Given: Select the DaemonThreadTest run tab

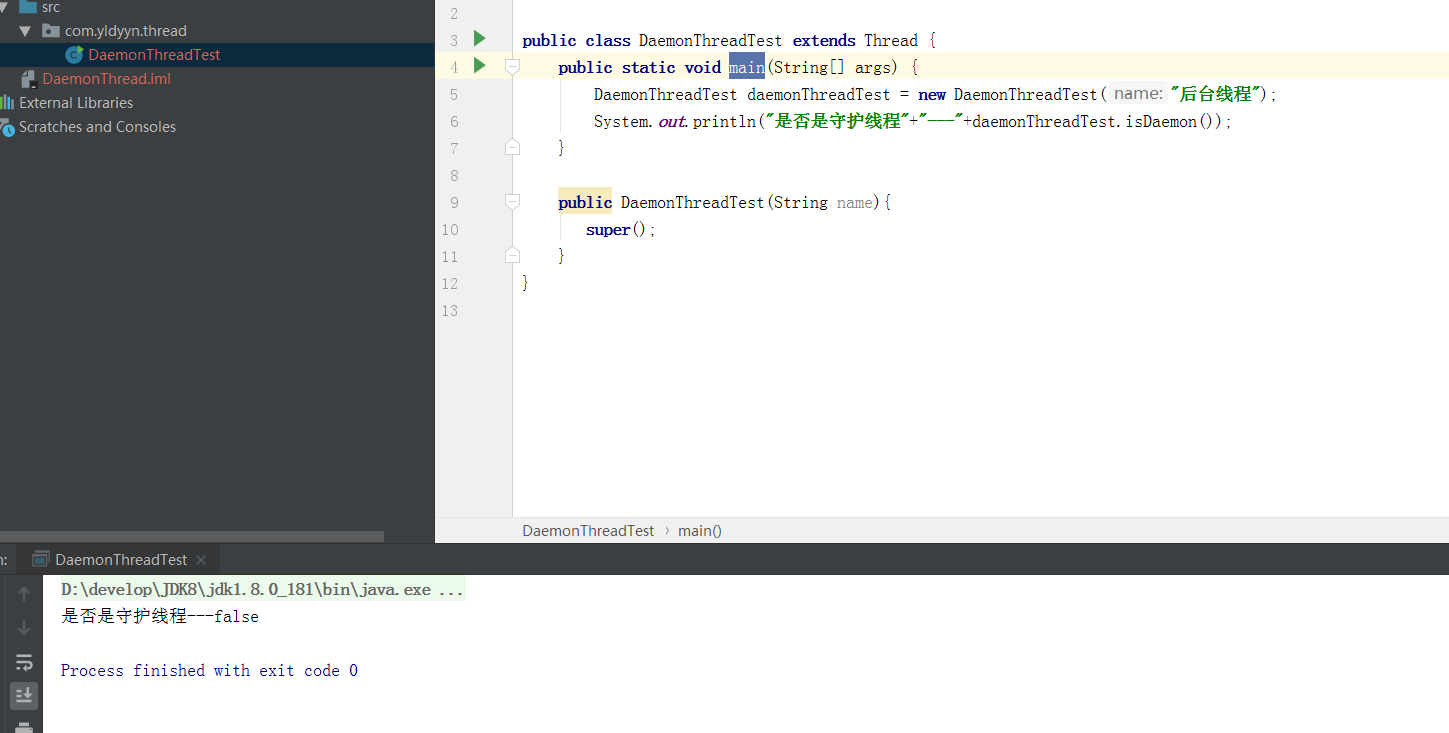Looking at the screenshot, I should (120, 560).
